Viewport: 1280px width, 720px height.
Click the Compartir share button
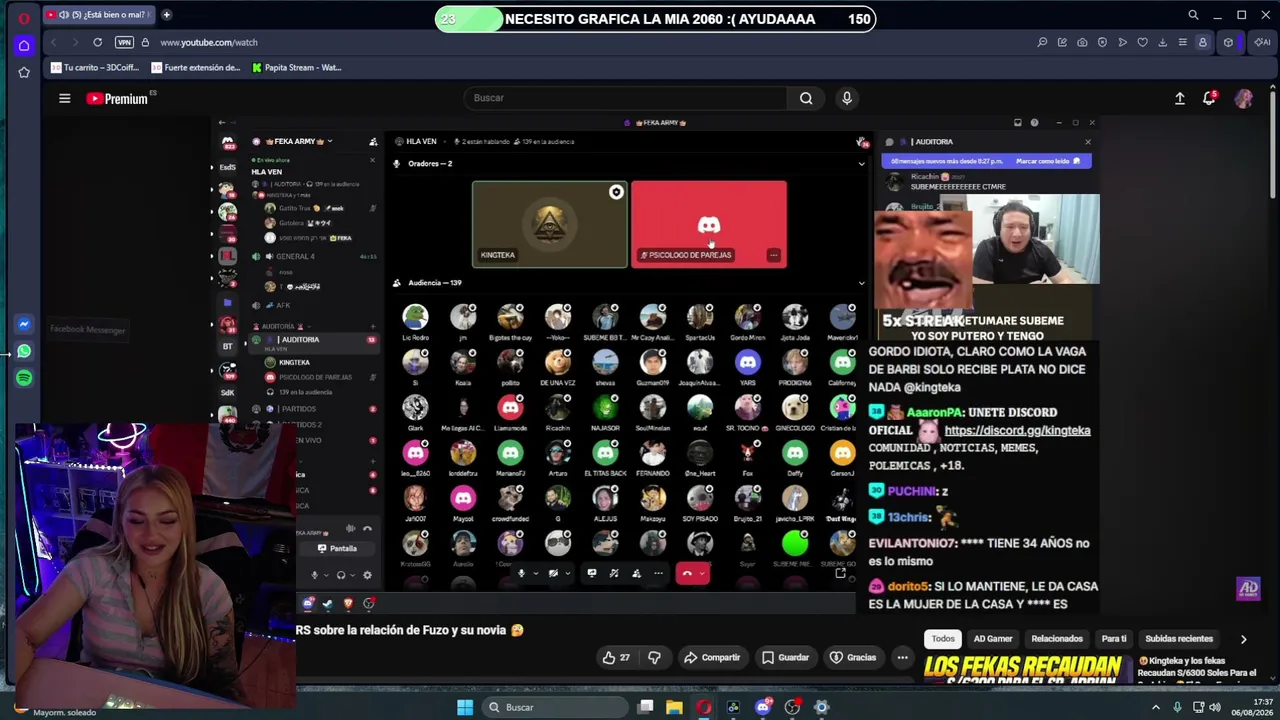click(x=712, y=657)
